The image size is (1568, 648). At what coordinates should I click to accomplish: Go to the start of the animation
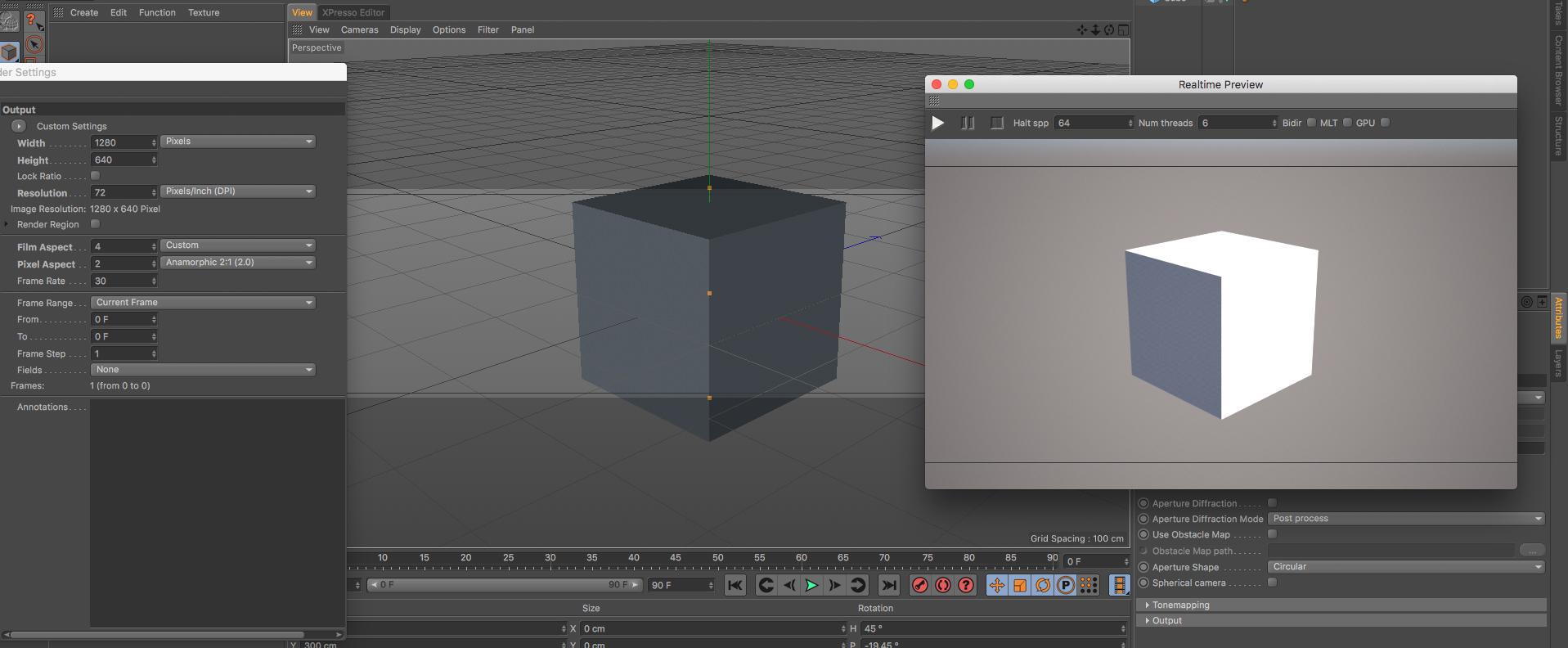pos(735,585)
